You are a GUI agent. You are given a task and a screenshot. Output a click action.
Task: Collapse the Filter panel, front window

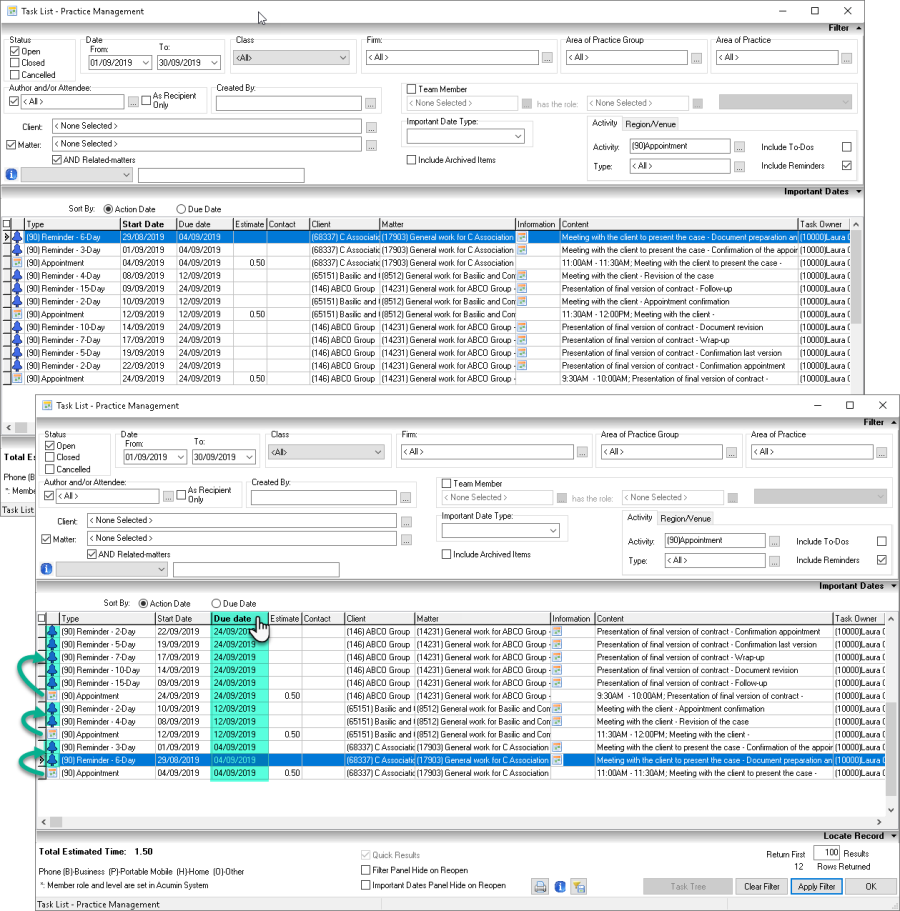pos(894,422)
